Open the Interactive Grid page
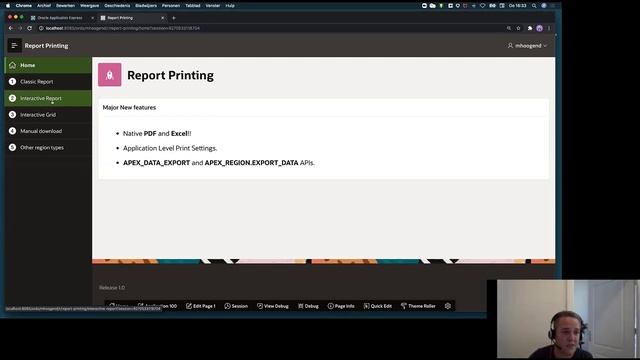Viewport: 640px width, 360px height. [48, 115]
